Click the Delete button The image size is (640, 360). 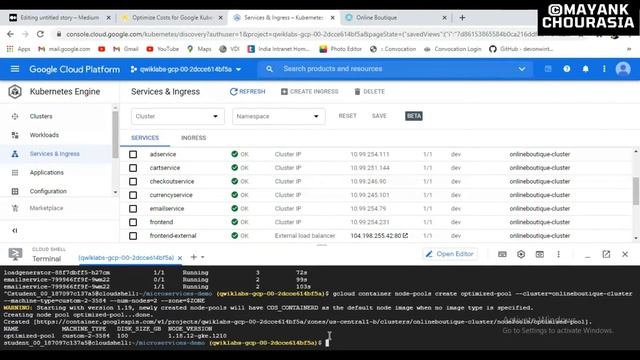pyautogui.click(x=369, y=91)
